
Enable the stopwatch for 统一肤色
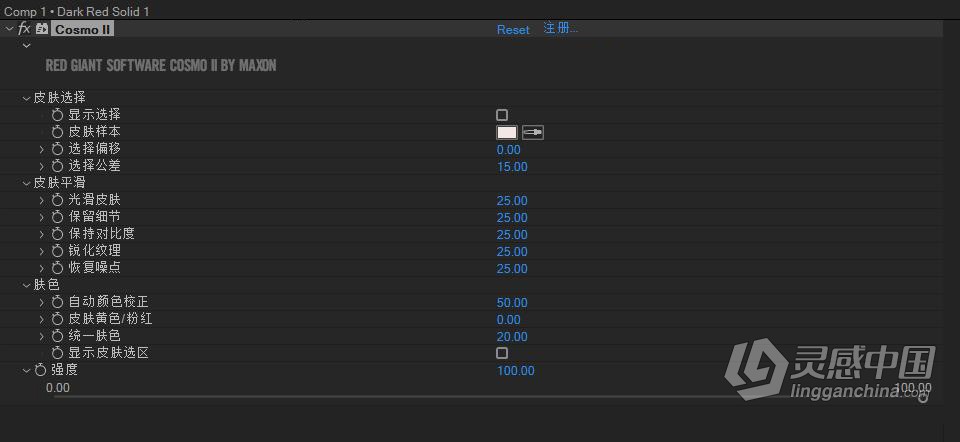[58, 336]
